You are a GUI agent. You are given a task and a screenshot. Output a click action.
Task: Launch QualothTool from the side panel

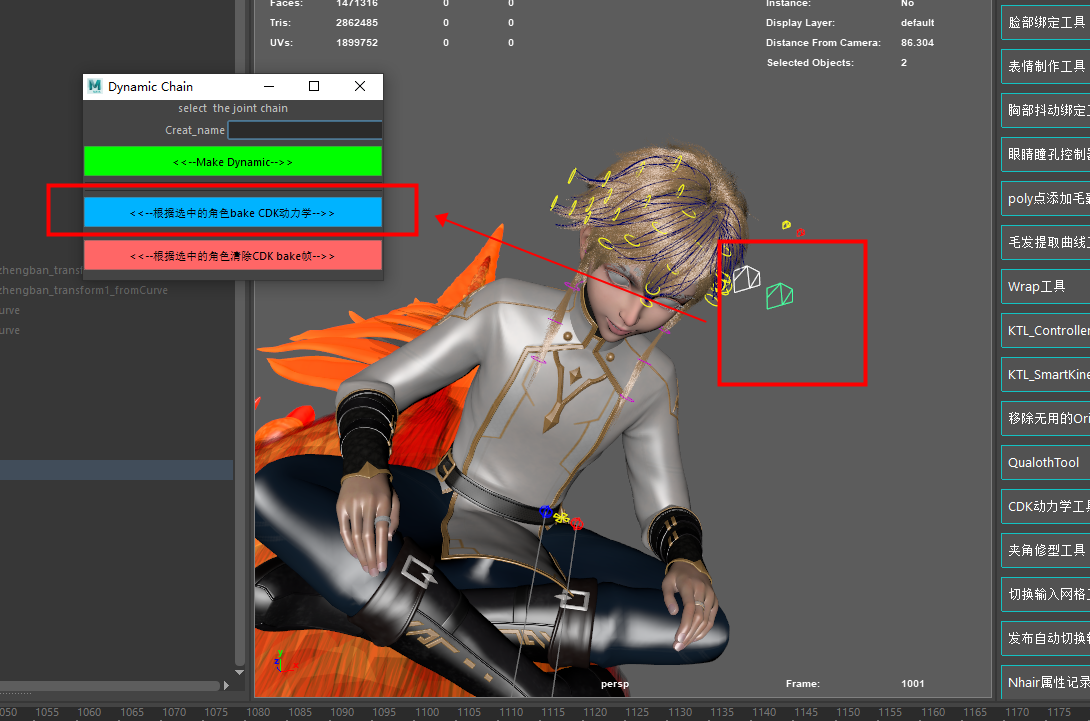click(1045, 462)
